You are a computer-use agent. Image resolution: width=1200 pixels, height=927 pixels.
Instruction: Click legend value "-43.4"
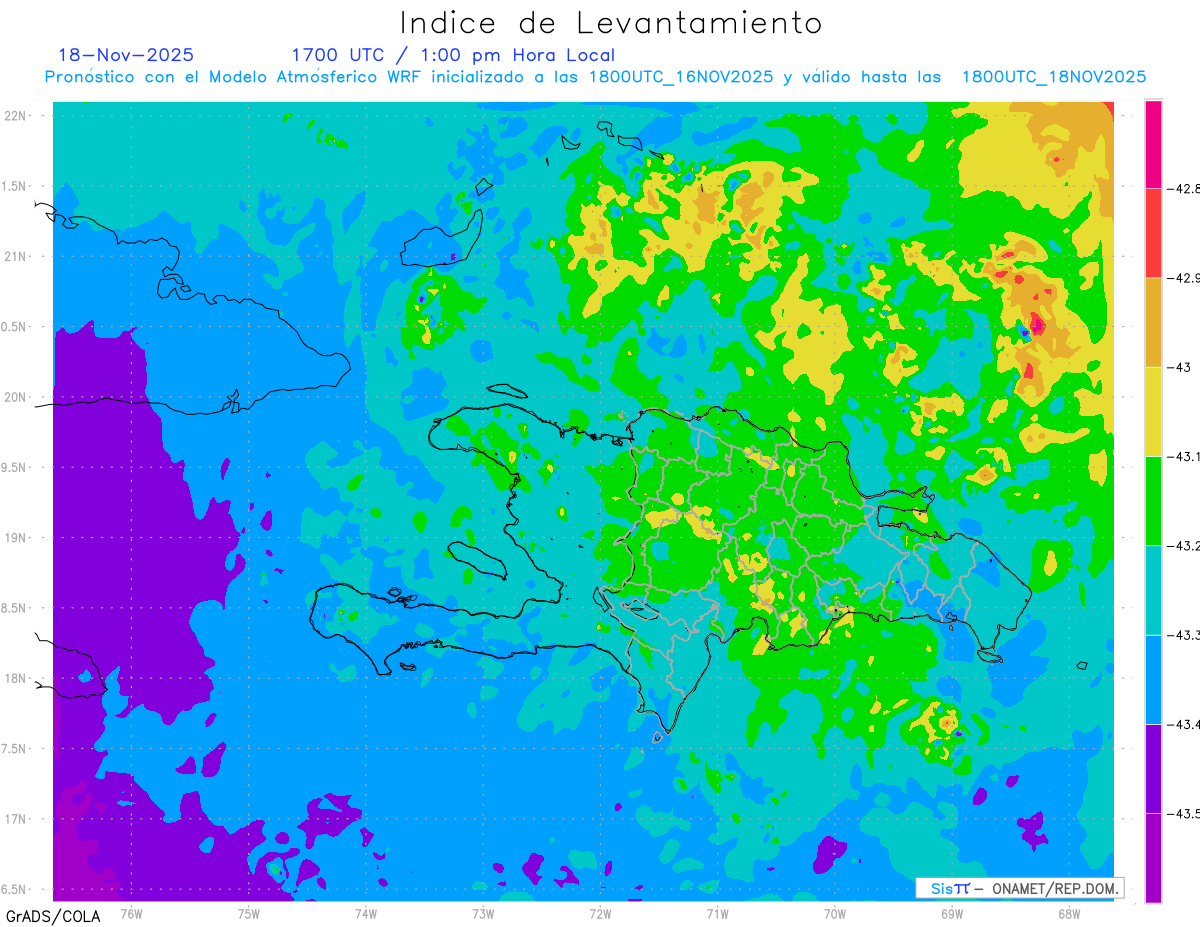click(x=1183, y=724)
